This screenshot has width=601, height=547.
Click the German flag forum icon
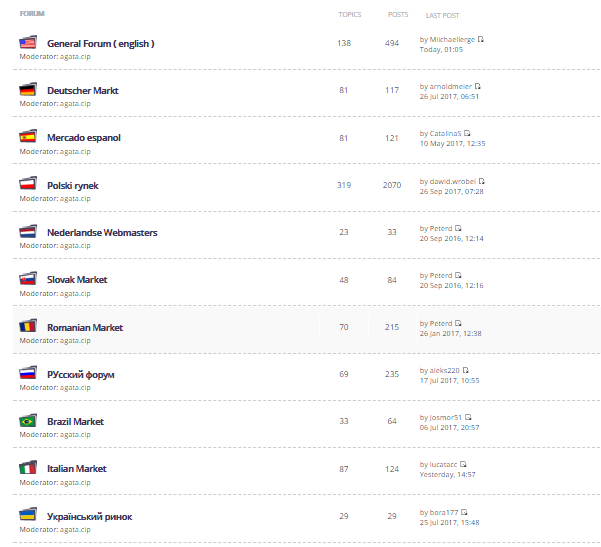click(x=28, y=89)
